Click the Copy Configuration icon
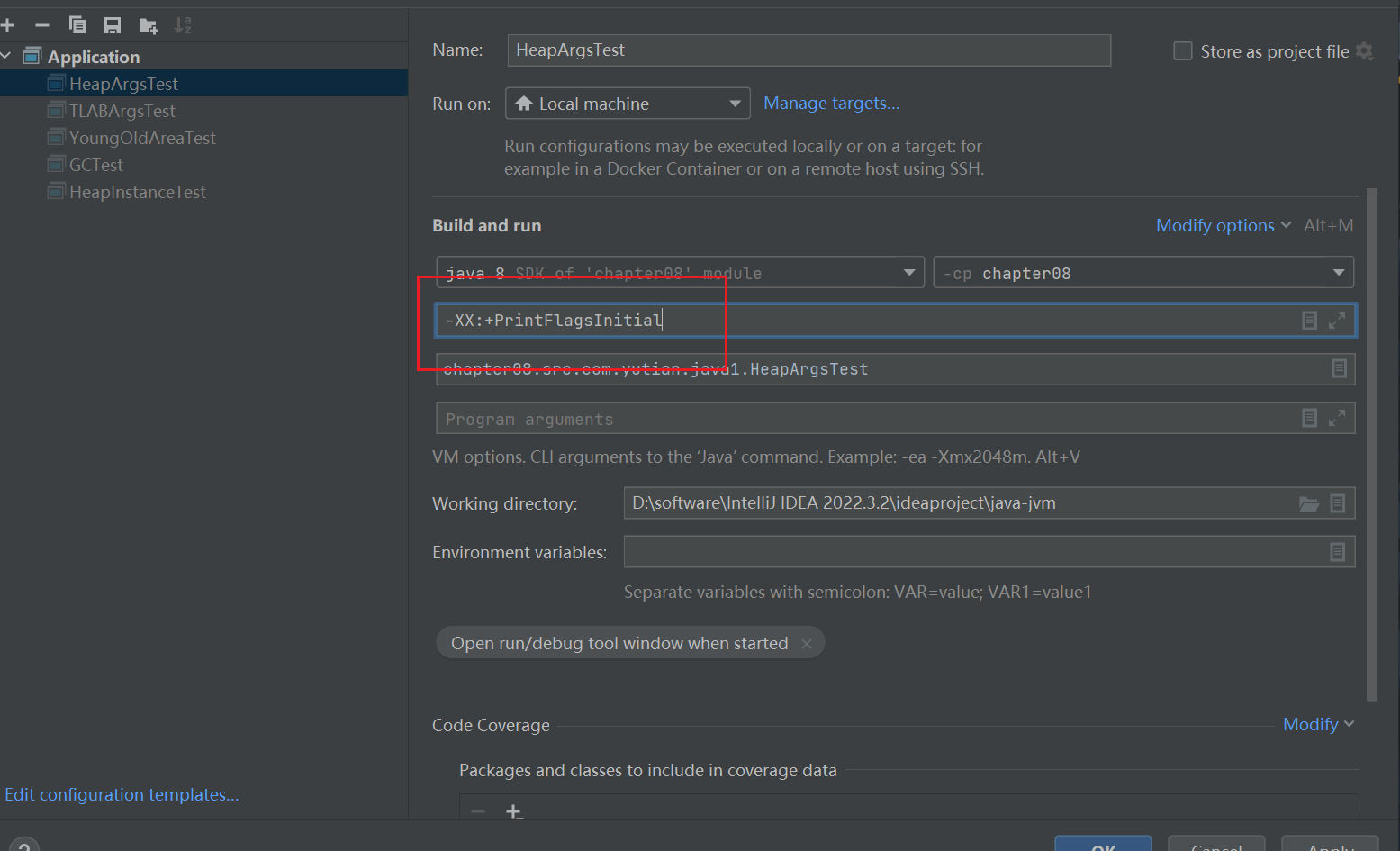This screenshot has height=851, width=1400. (77, 25)
